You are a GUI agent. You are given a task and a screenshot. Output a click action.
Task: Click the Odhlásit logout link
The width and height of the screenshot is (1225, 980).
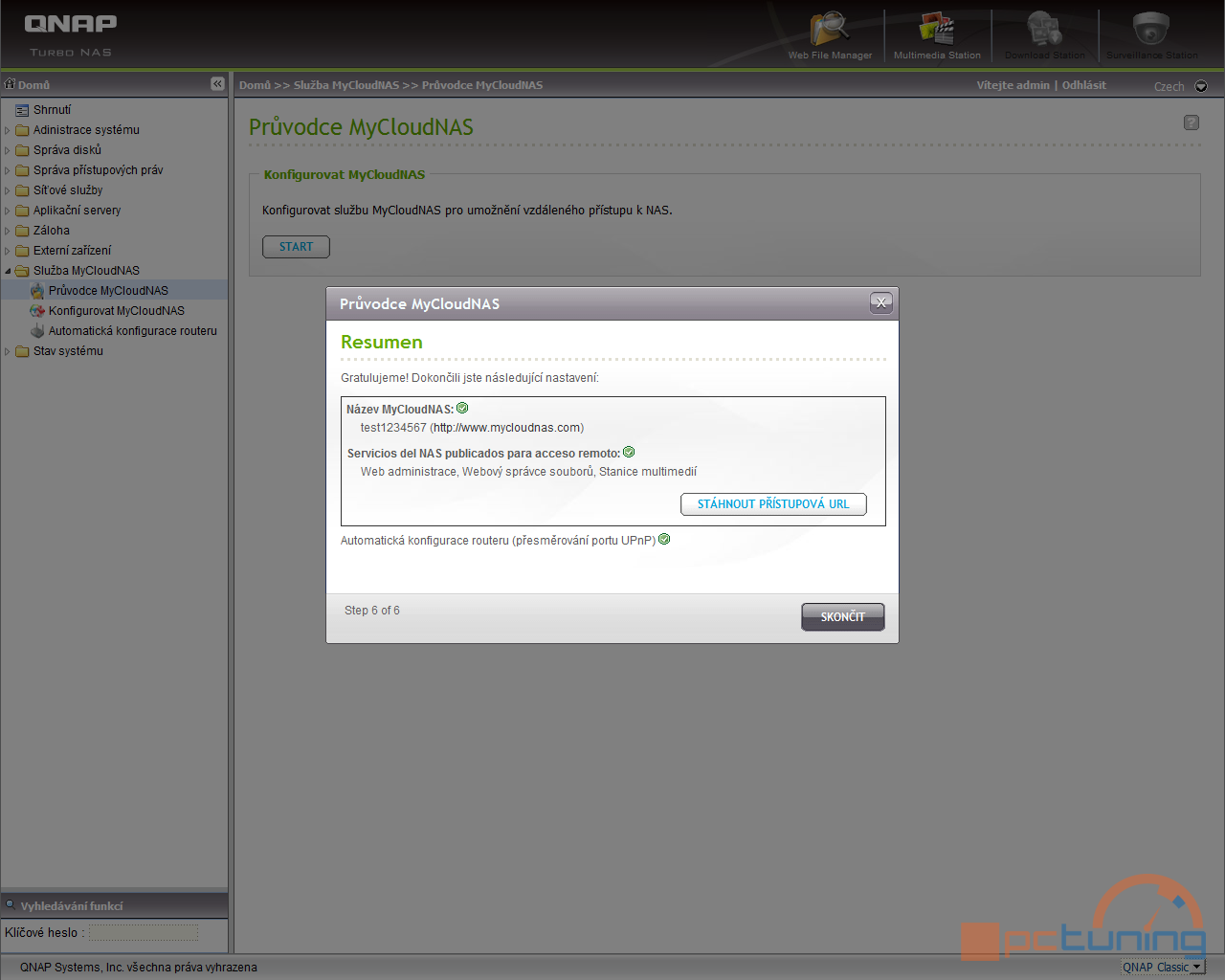coord(1083,85)
